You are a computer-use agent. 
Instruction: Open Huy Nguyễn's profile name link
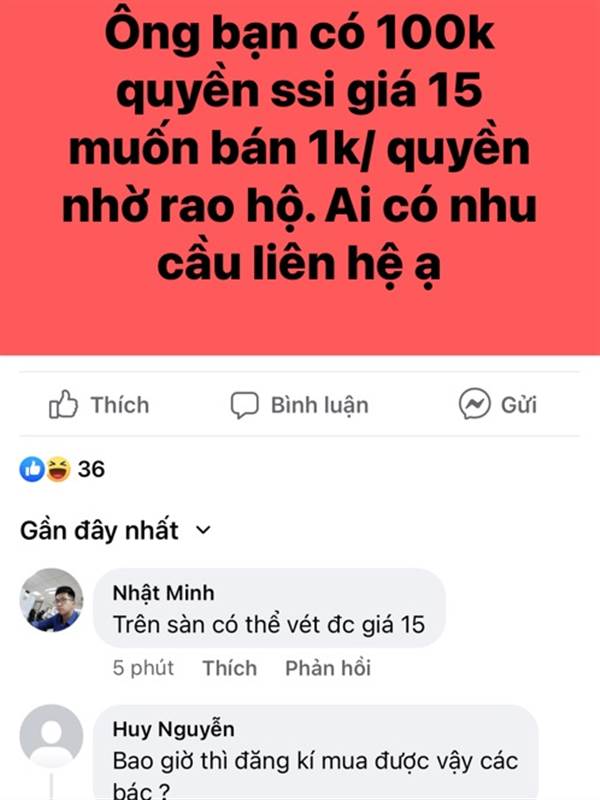(x=173, y=729)
